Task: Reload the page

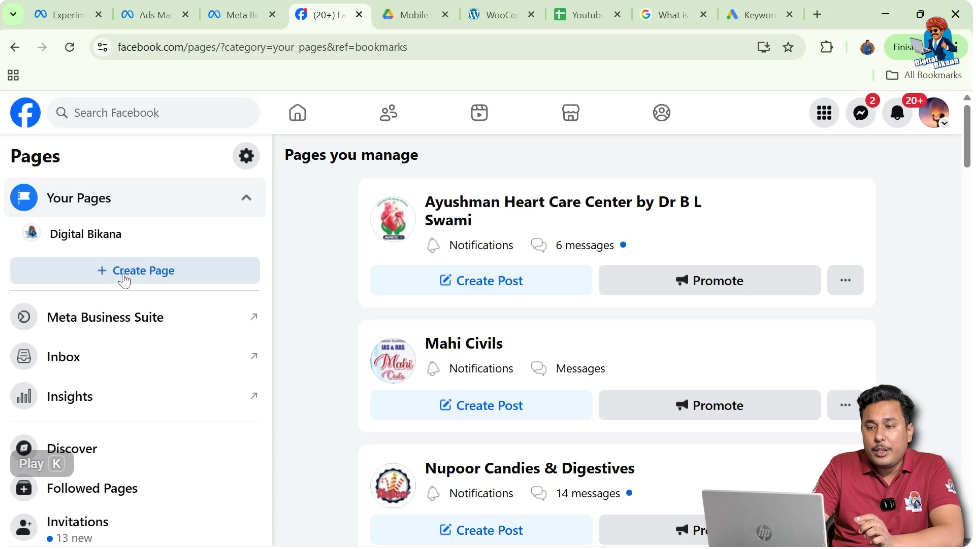Action: 69,47
